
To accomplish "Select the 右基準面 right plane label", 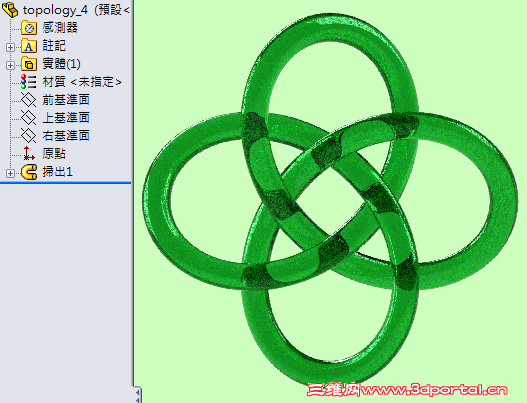I will (66, 136).
